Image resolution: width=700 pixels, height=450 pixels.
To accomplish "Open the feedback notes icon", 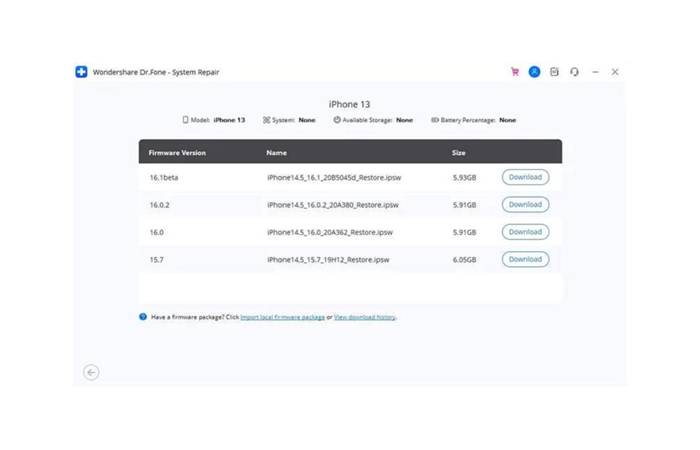I will pyautogui.click(x=554, y=72).
